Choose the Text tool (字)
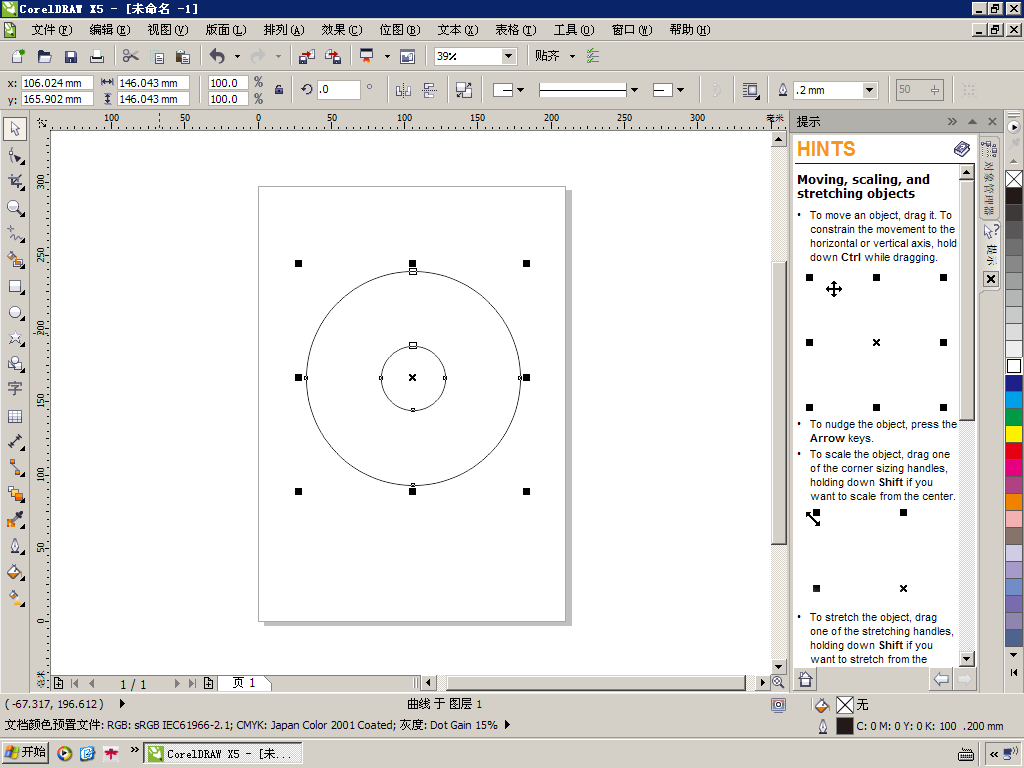This screenshot has width=1024, height=768. coord(15,389)
